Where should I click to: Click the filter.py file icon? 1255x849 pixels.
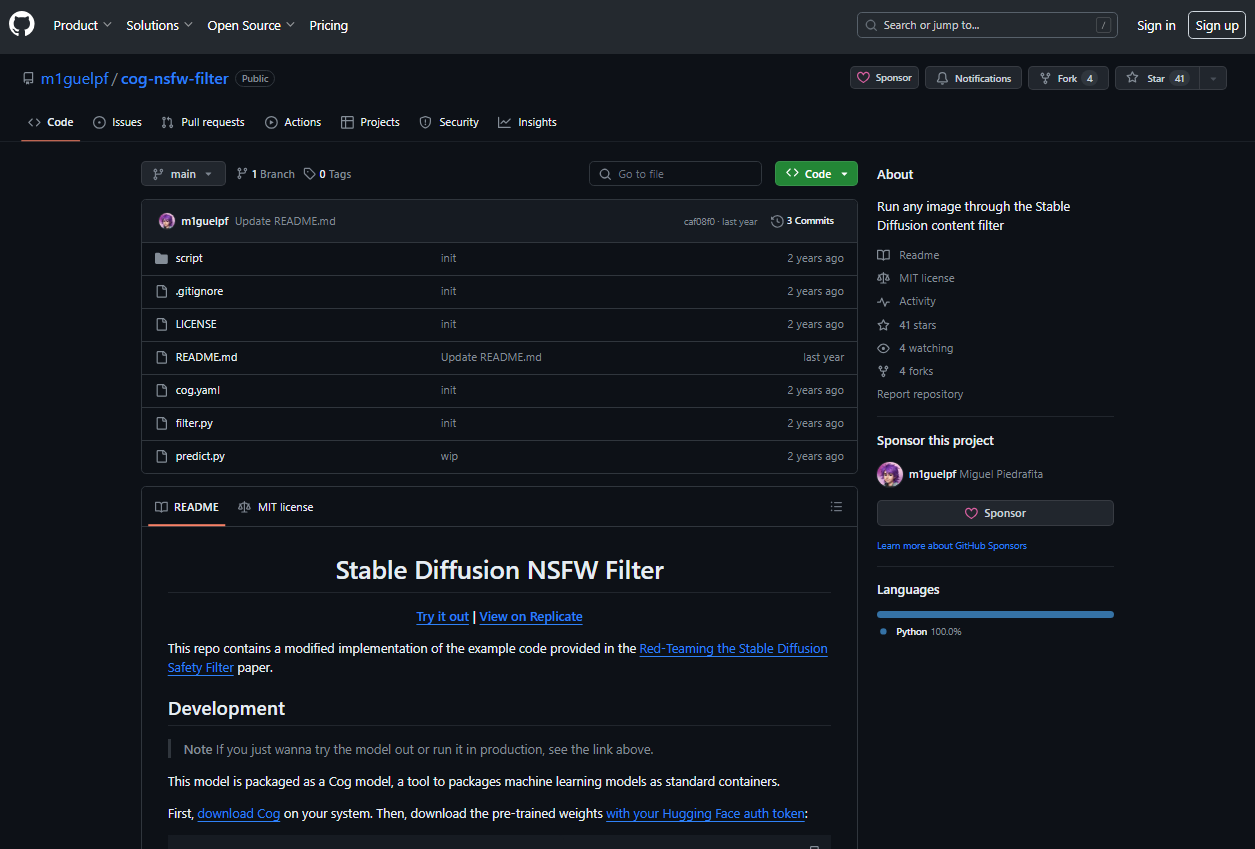coord(162,423)
